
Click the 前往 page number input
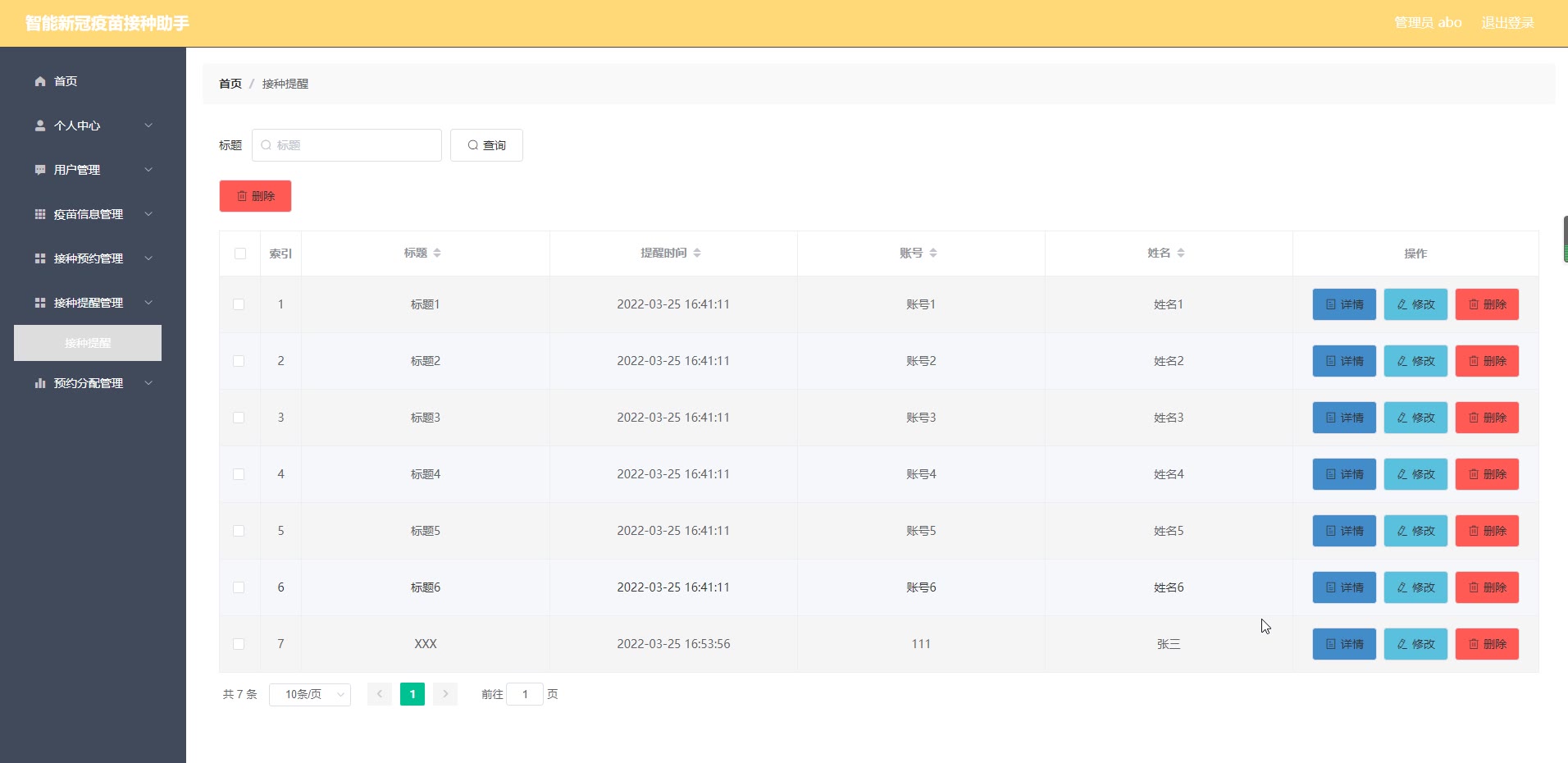[x=525, y=694]
